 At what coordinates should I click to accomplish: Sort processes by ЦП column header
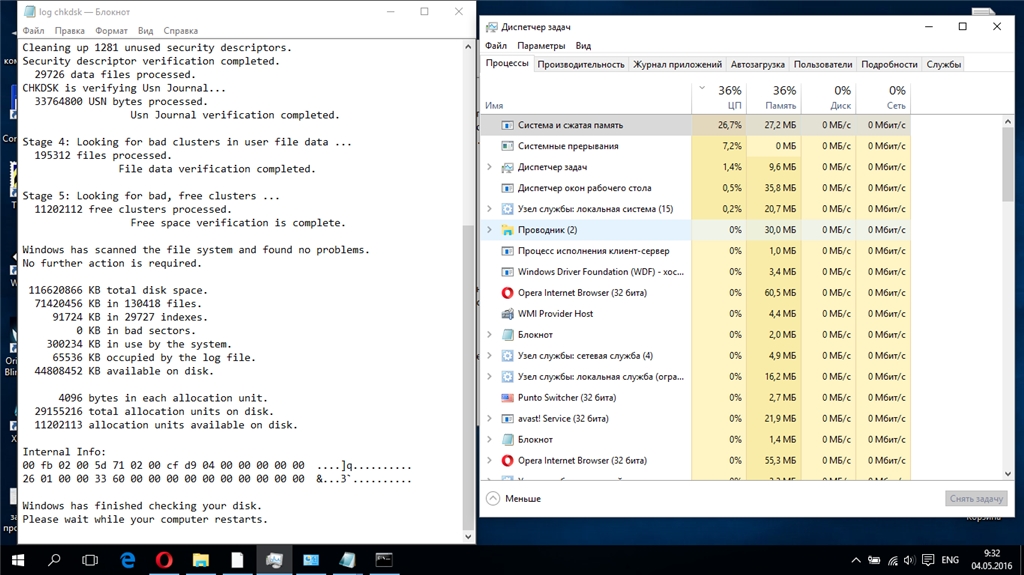tap(719, 97)
